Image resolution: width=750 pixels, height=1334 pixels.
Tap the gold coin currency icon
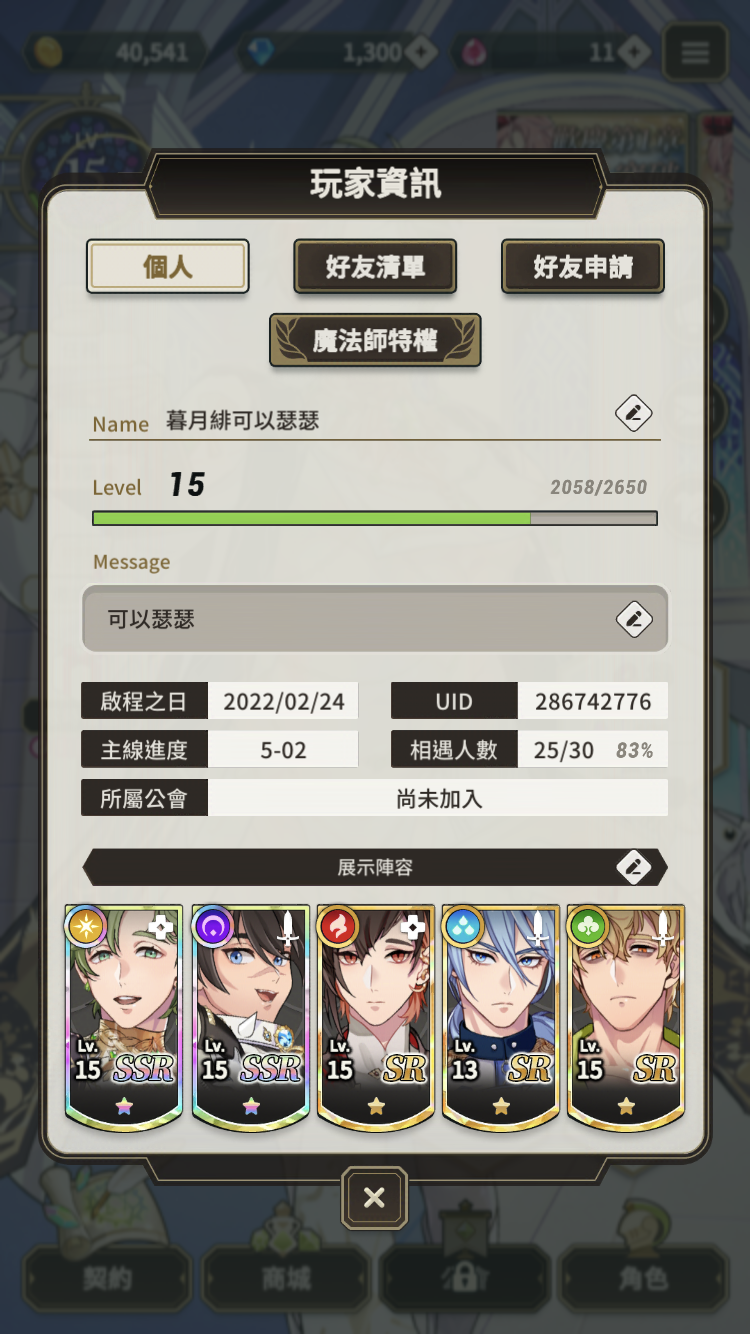48,52
